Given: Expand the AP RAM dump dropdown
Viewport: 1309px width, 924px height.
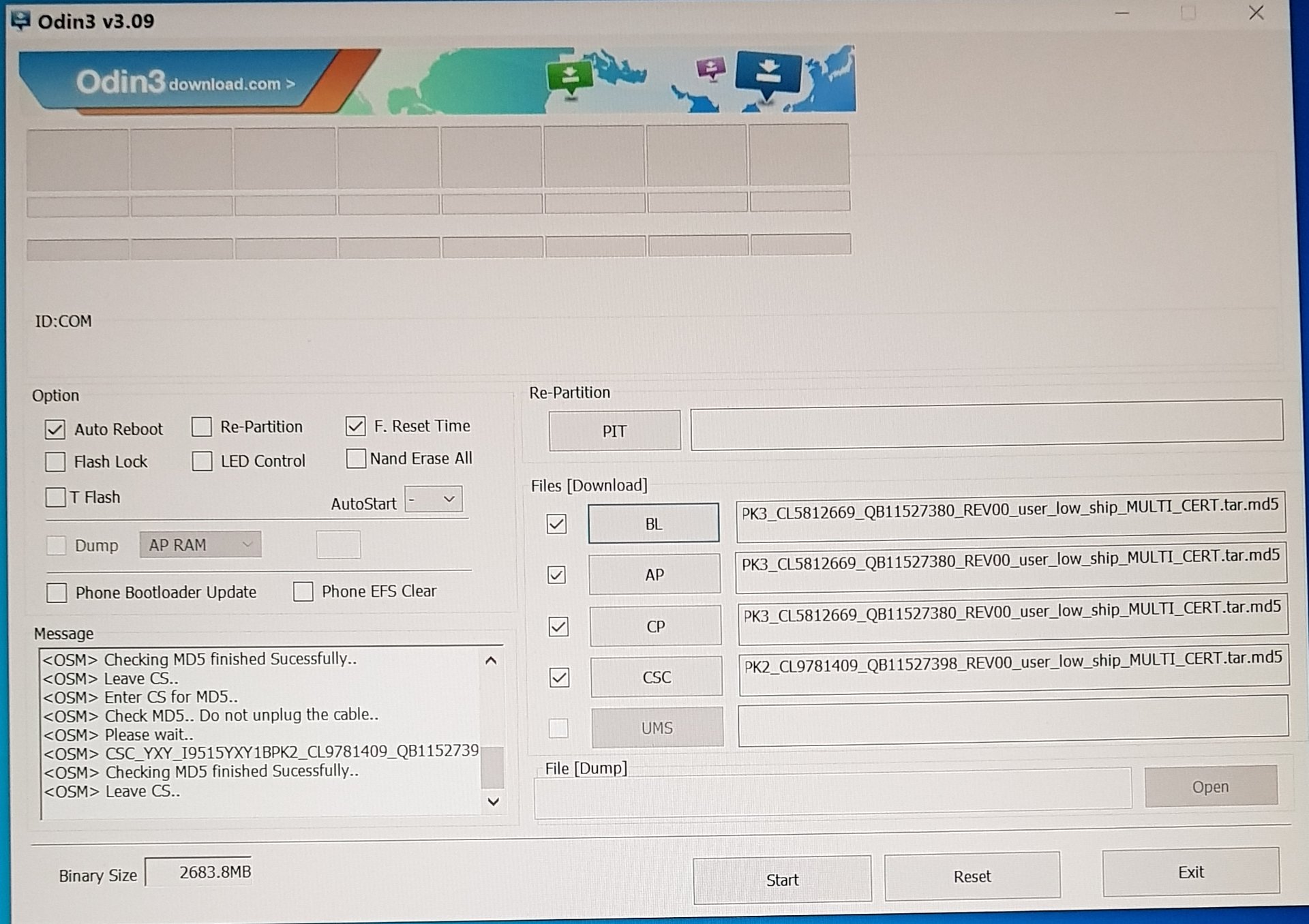Looking at the screenshot, I should pos(200,544).
